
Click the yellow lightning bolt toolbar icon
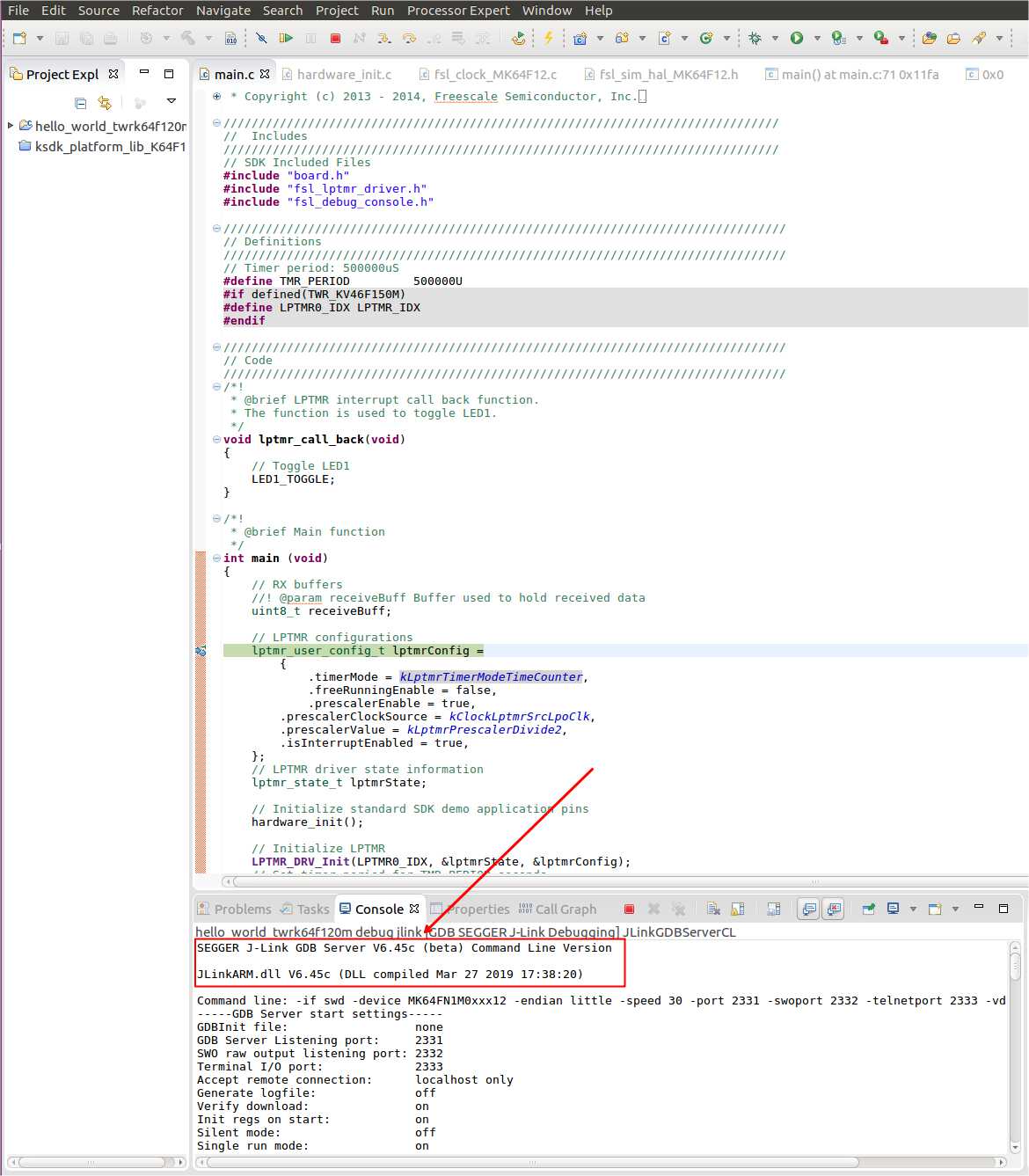click(548, 39)
